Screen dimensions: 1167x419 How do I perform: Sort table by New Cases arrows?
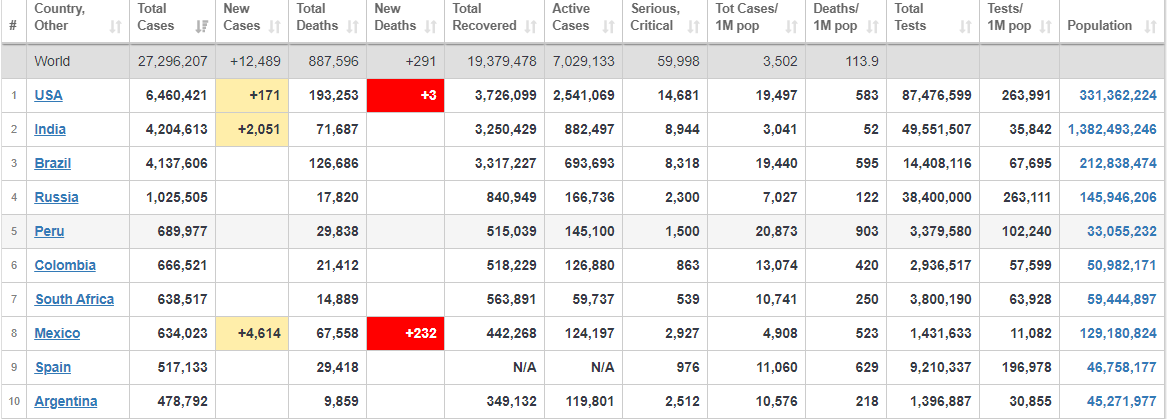(x=275, y=26)
